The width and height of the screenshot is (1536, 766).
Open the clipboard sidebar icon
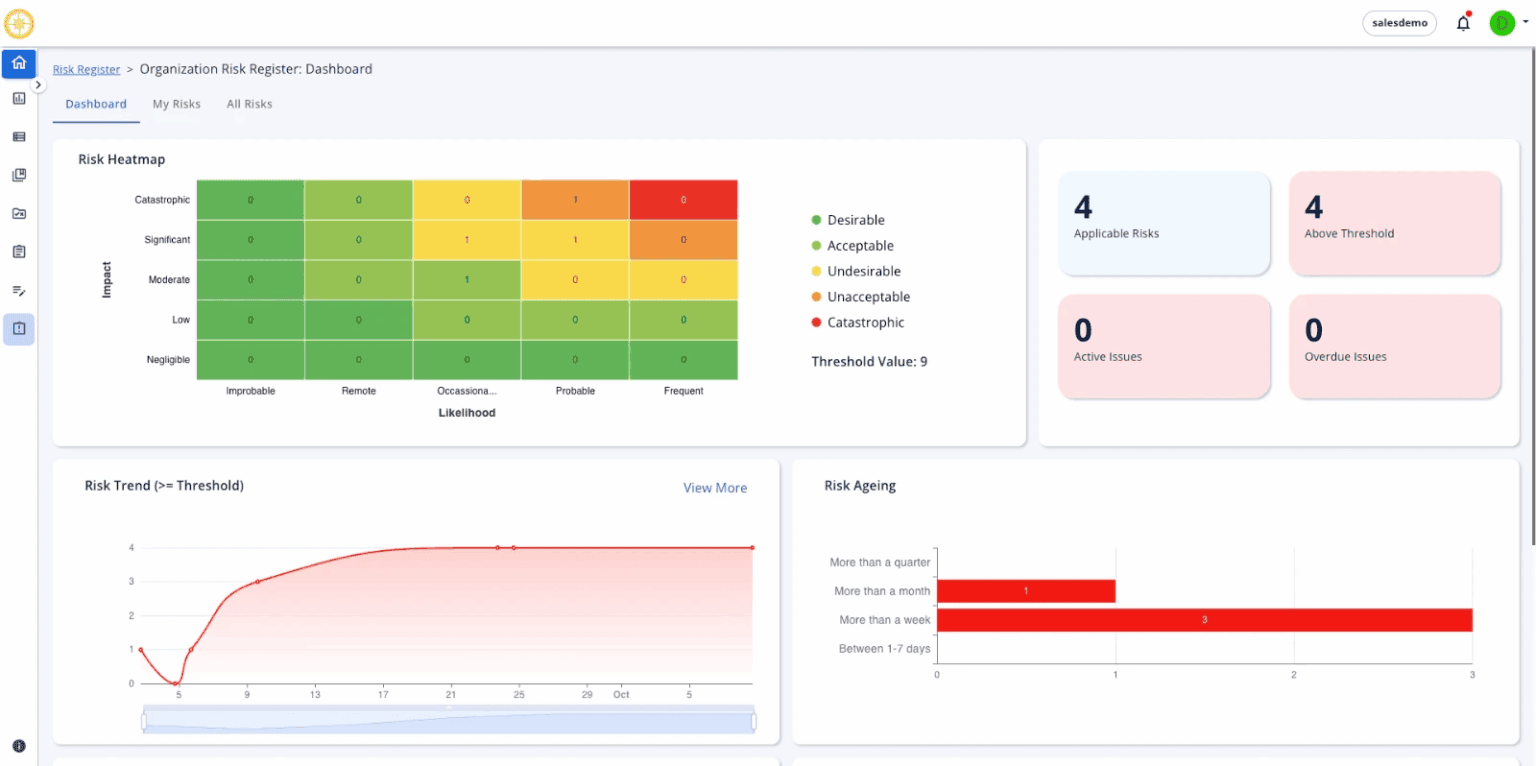coord(19,251)
